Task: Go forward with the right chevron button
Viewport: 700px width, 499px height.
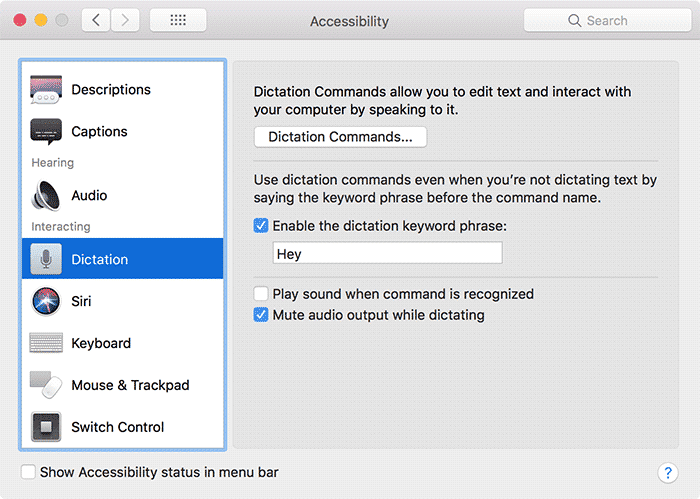Action: click(125, 20)
